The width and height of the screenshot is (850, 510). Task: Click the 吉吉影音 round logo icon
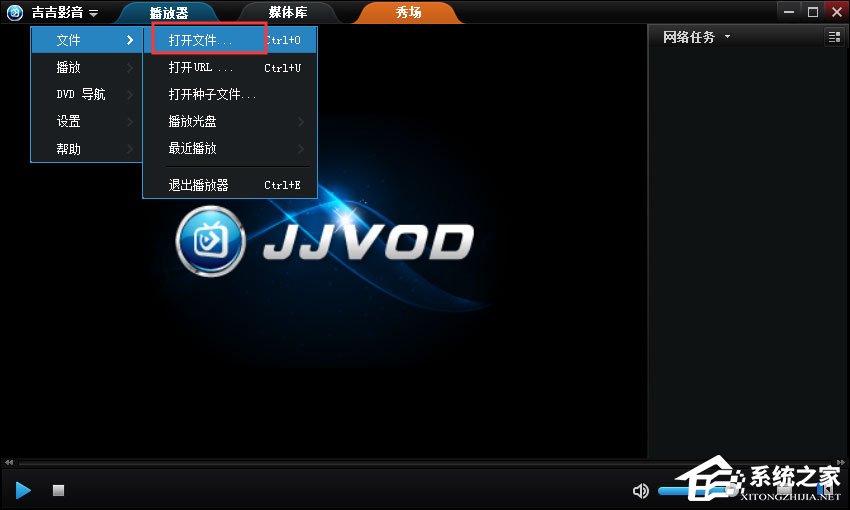(x=15, y=12)
